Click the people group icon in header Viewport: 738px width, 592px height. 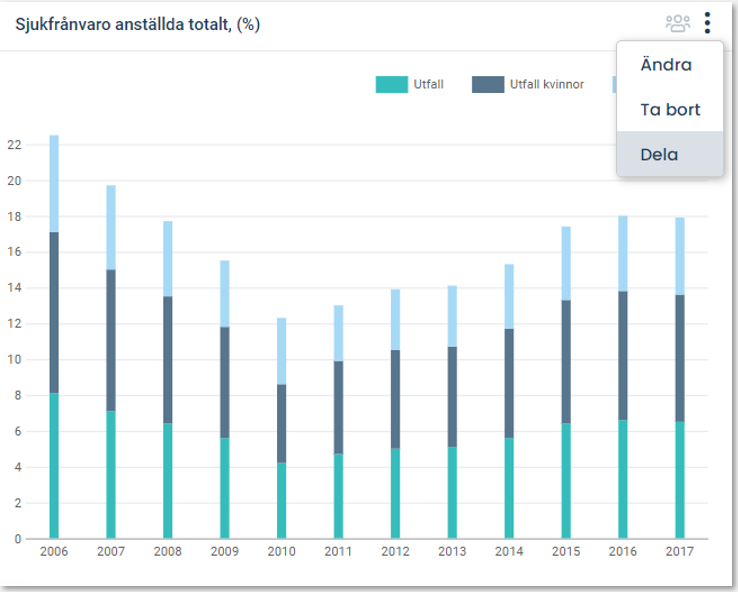click(678, 23)
